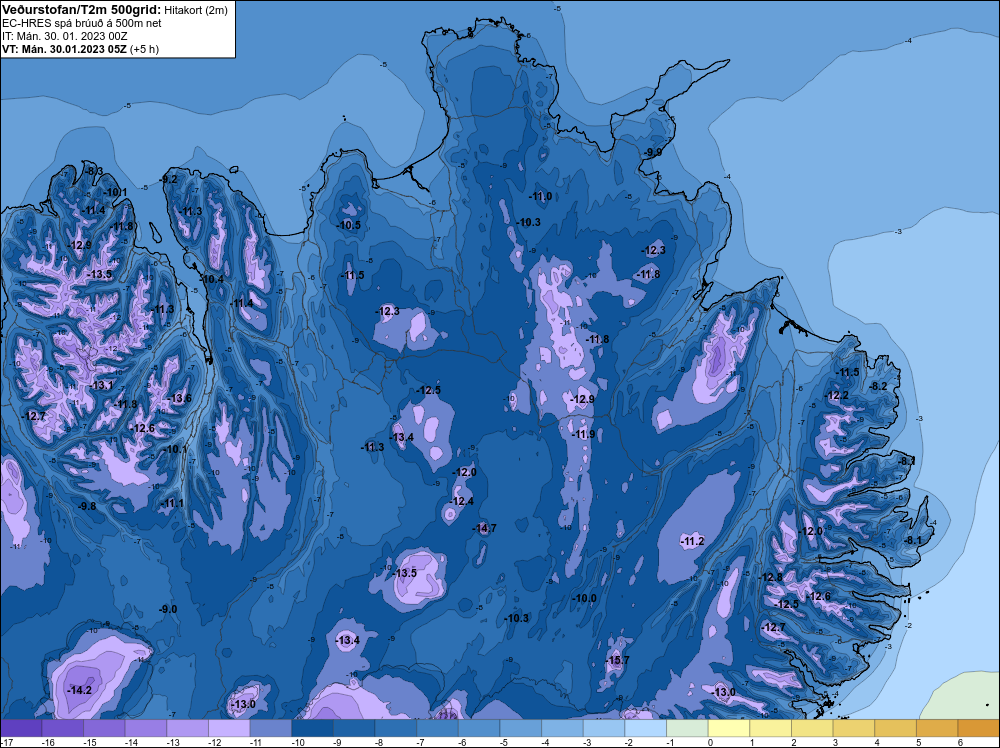Click the pale yellow swatch between 0 and 1

729,728
